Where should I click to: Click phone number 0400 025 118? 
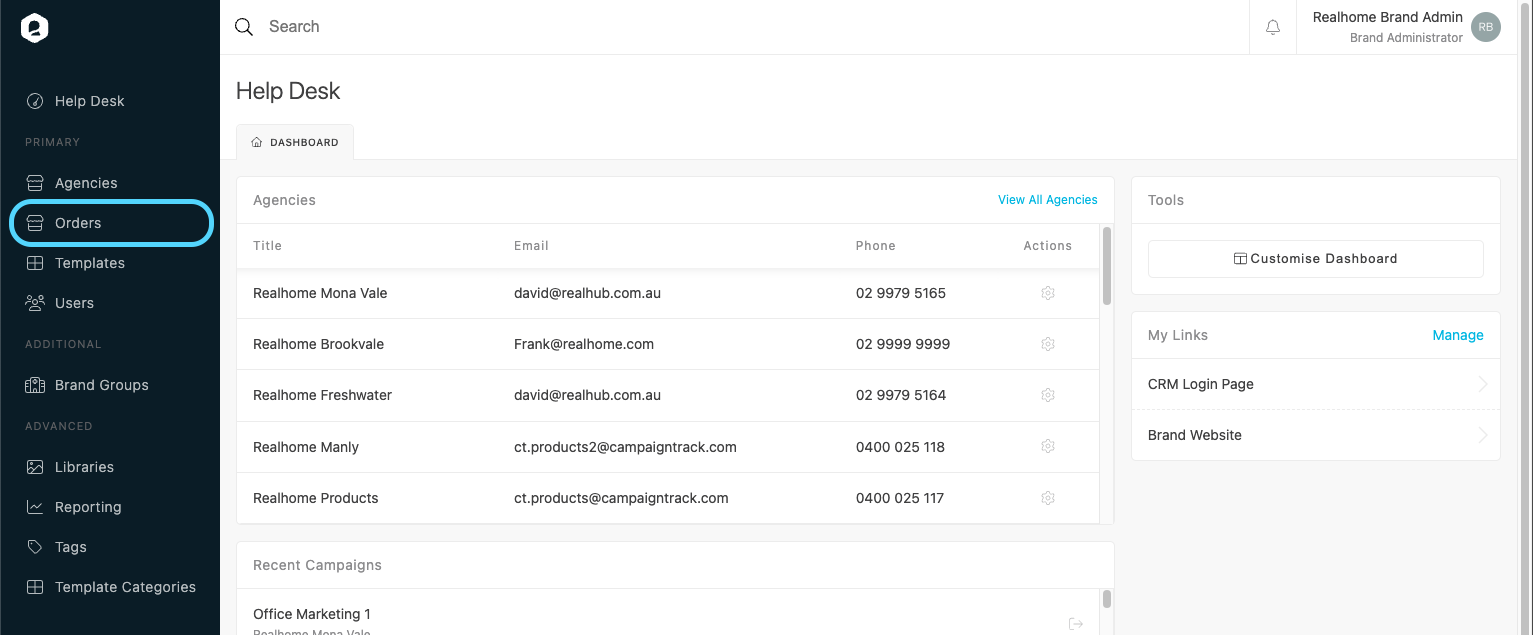pyautogui.click(x=900, y=447)
